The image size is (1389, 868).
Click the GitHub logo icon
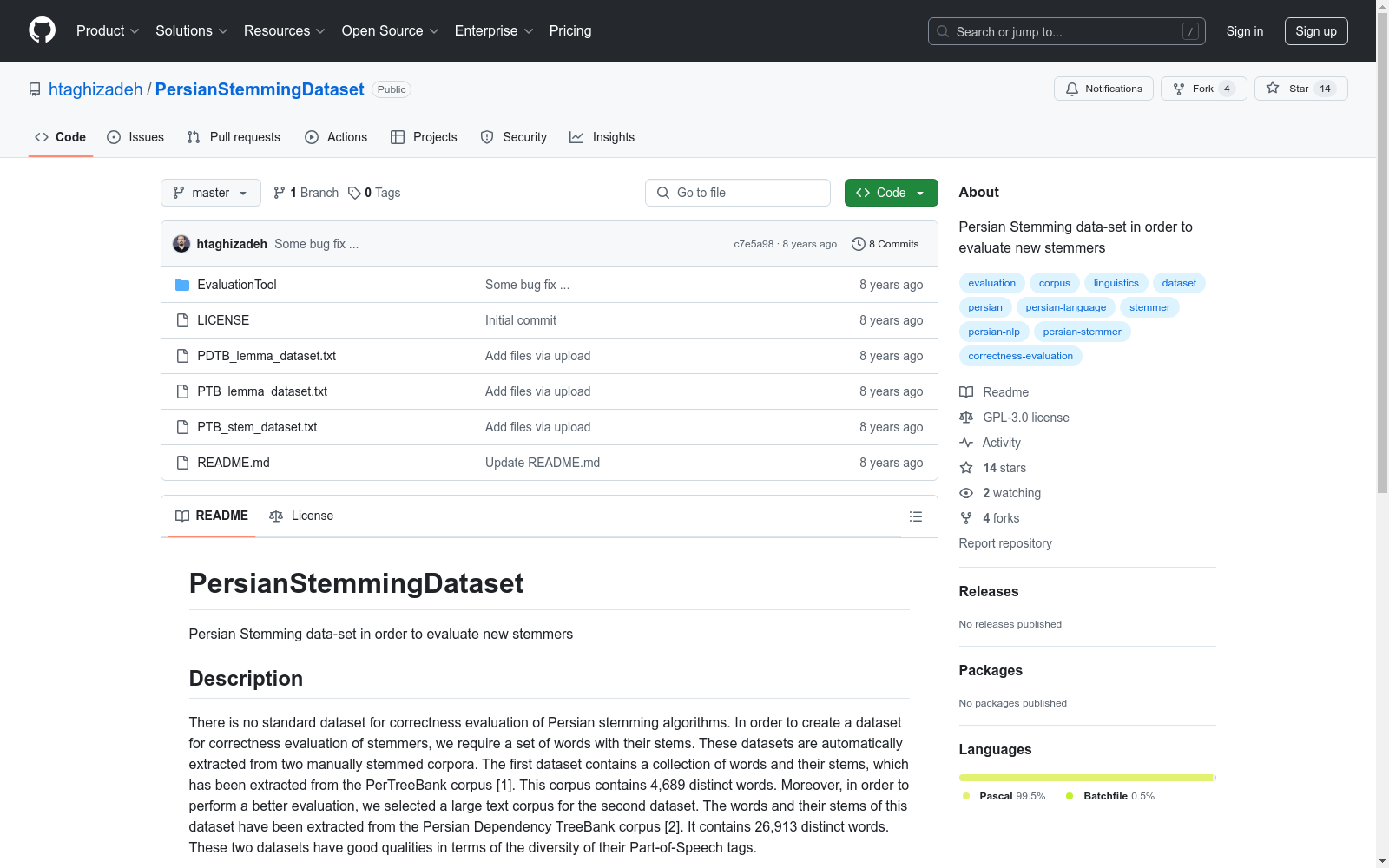pyautogui.click(x=42, y=30)
